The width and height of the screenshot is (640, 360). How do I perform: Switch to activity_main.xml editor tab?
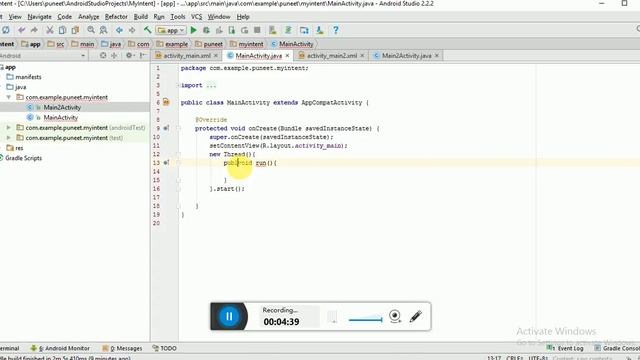pyautogui.click(x=187, y=56)
